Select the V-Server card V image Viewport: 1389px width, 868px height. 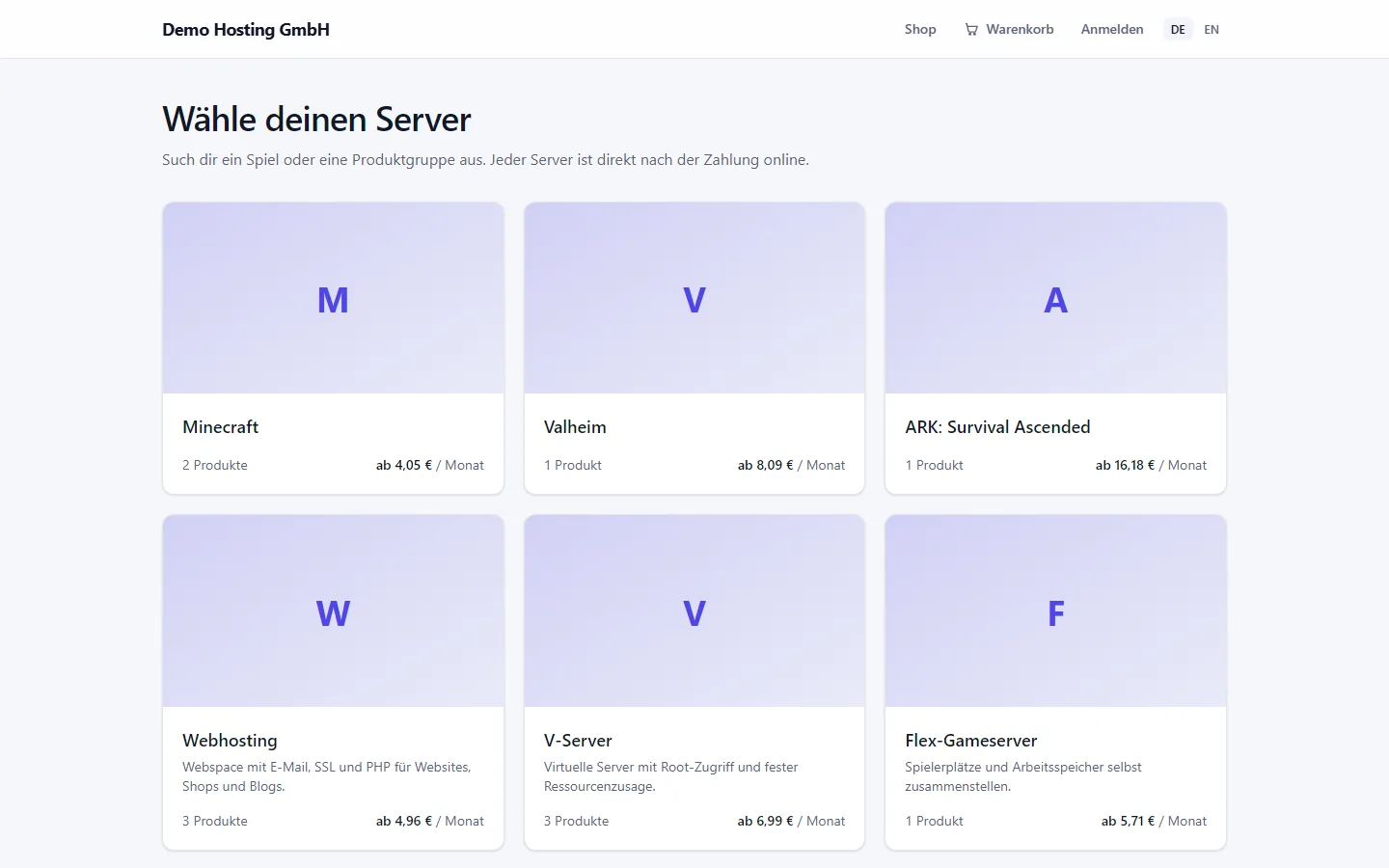tap(694, 611)
